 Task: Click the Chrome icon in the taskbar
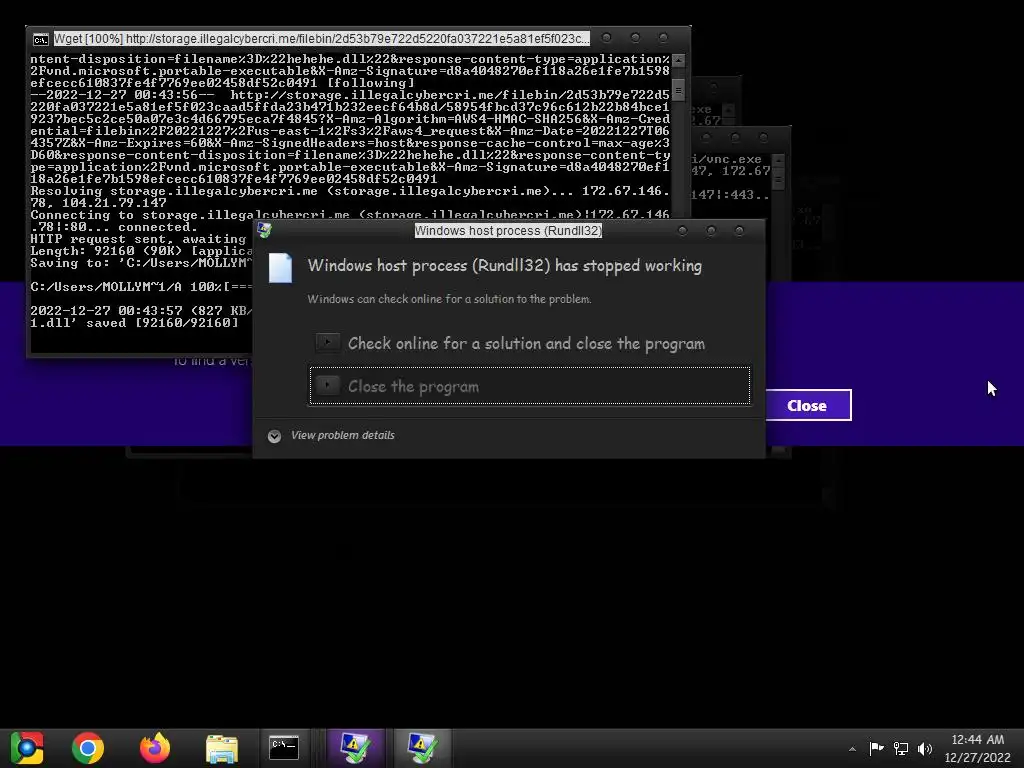tap(88, 748)
